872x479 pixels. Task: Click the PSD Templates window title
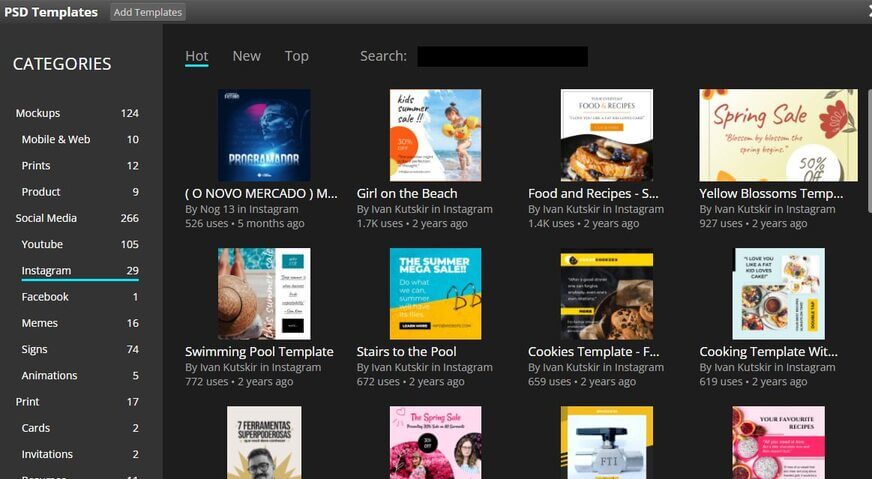click(x=51, y=12)
